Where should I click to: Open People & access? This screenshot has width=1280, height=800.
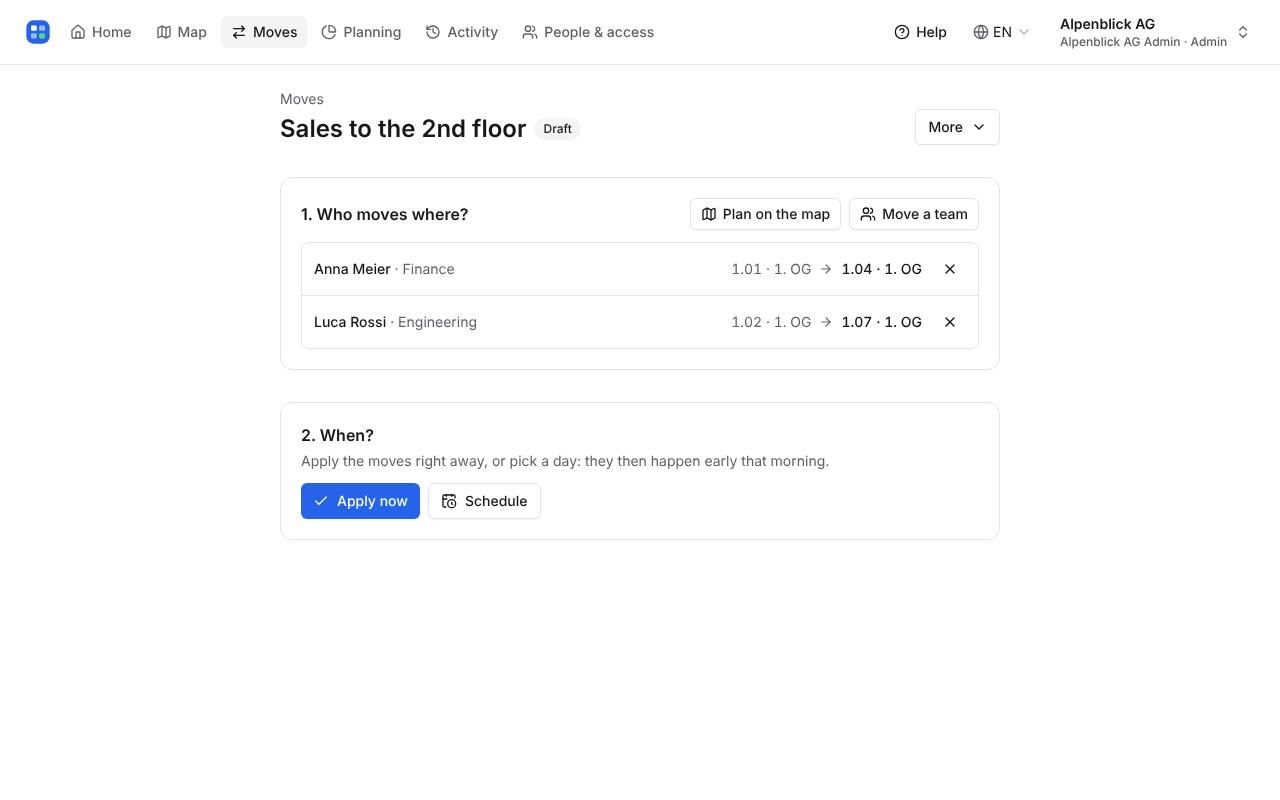(588, 32)
